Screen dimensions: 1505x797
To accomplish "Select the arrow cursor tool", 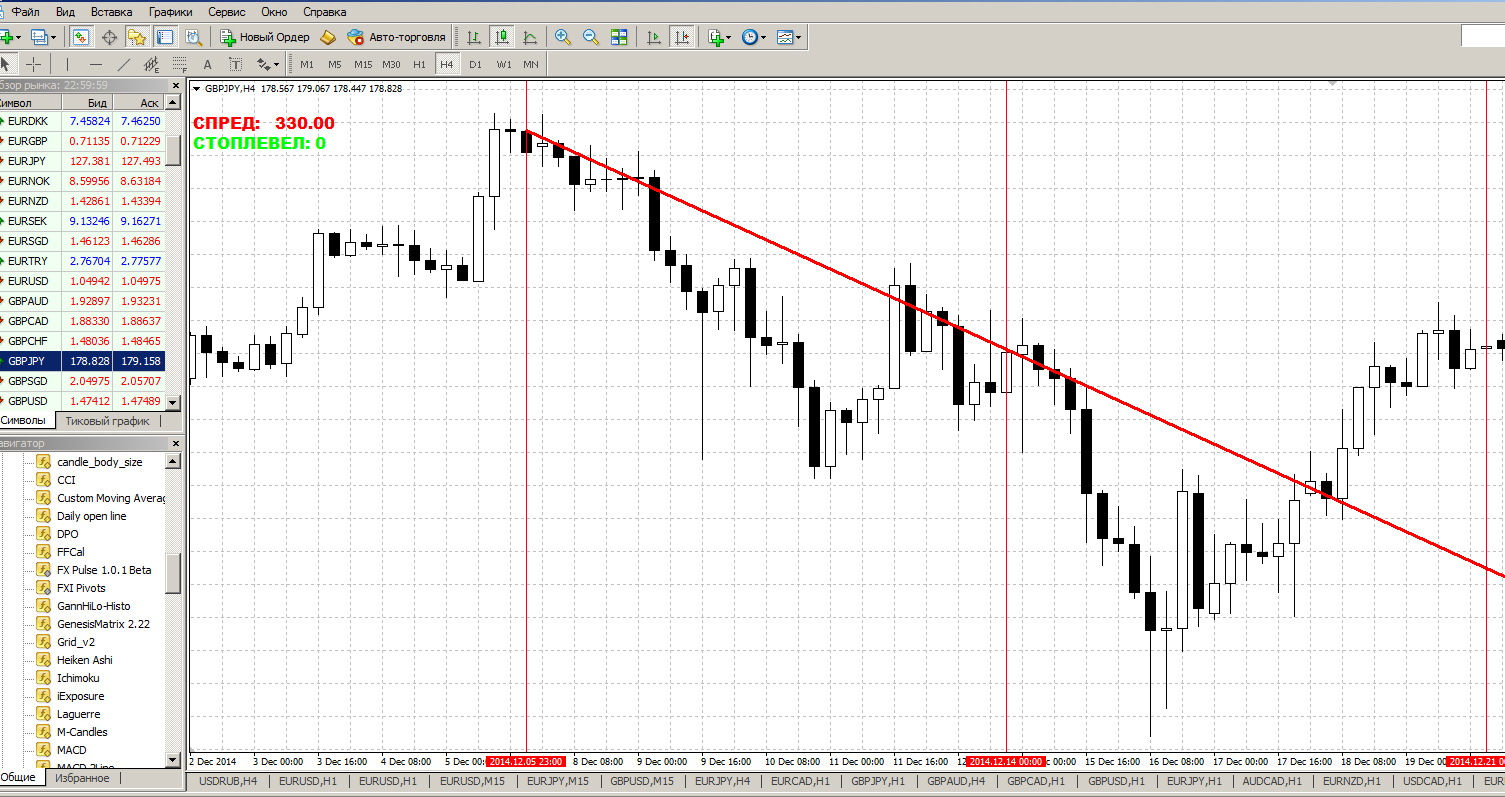I will pyautogui.click(x=6, y=64).
